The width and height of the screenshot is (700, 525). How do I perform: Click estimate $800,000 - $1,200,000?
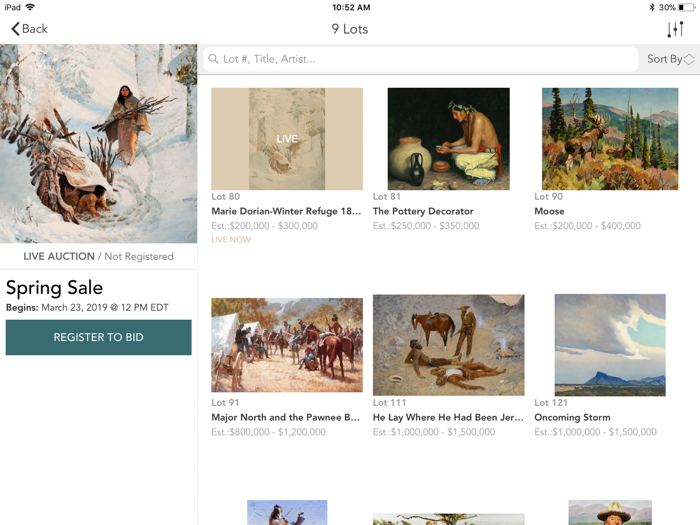[269, 432]
